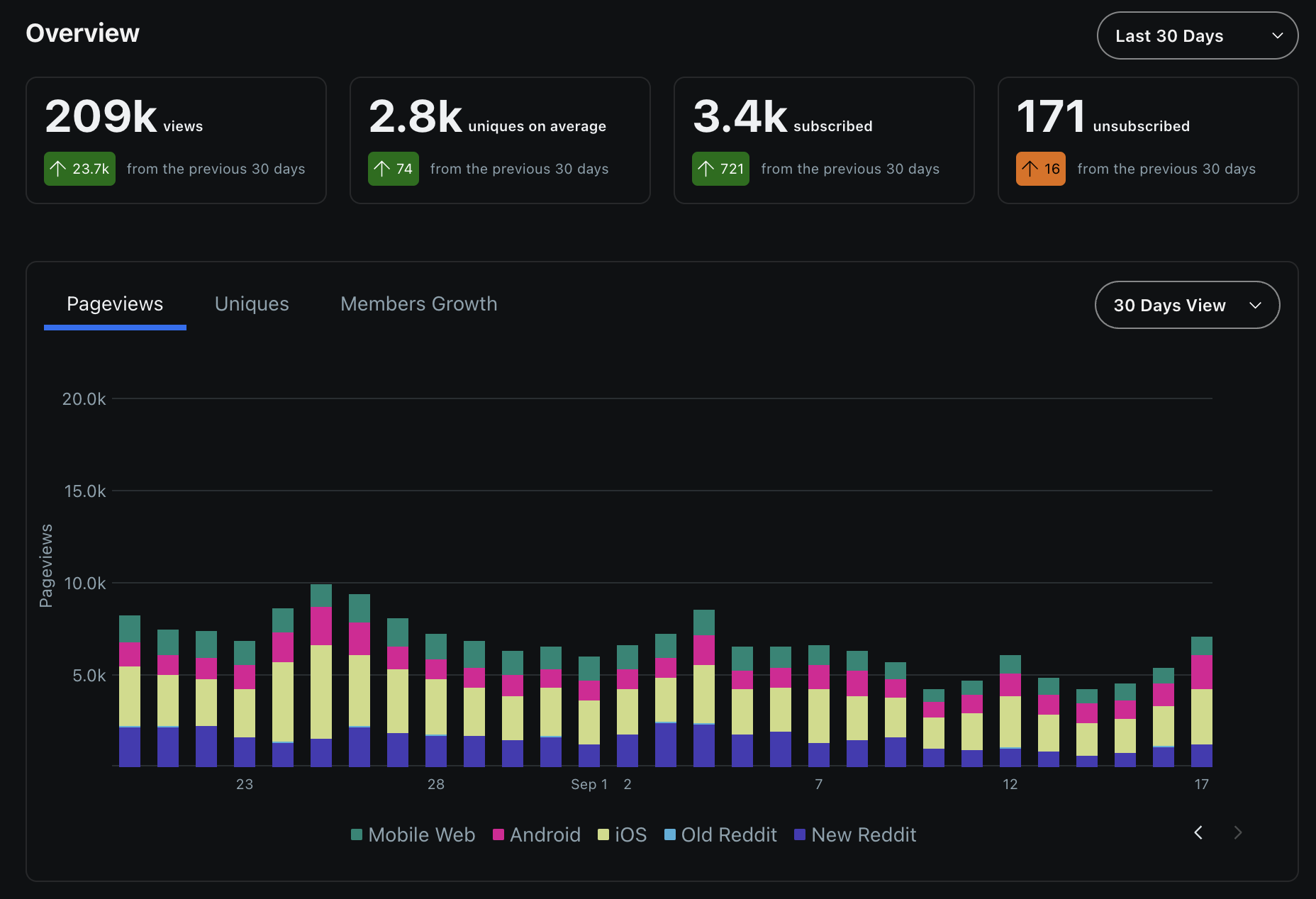Click the Overview heading
The height and width of the screenshot is (899, 1316).
click(x=82, y=33)
